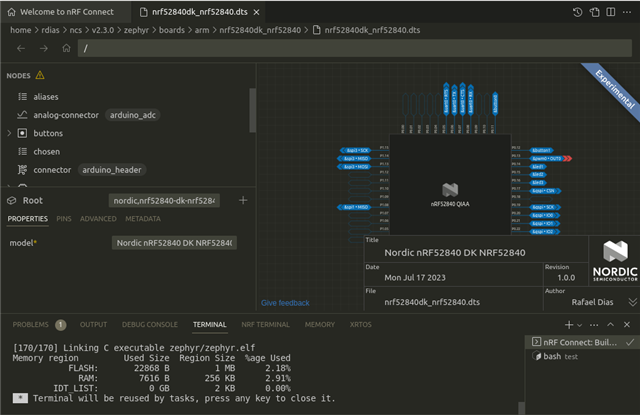
Task: Split the editor layout
Action: click(x=611, y=12)
